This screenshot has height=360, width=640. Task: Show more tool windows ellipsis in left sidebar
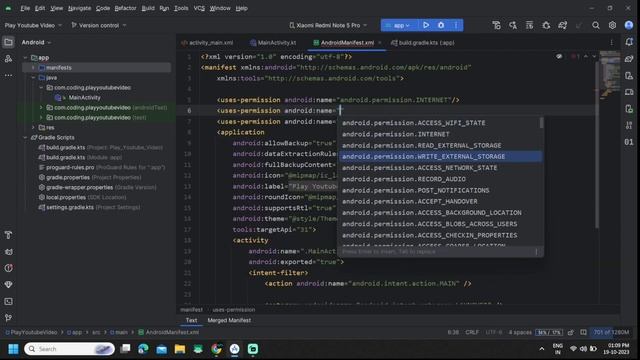point(8,76)
